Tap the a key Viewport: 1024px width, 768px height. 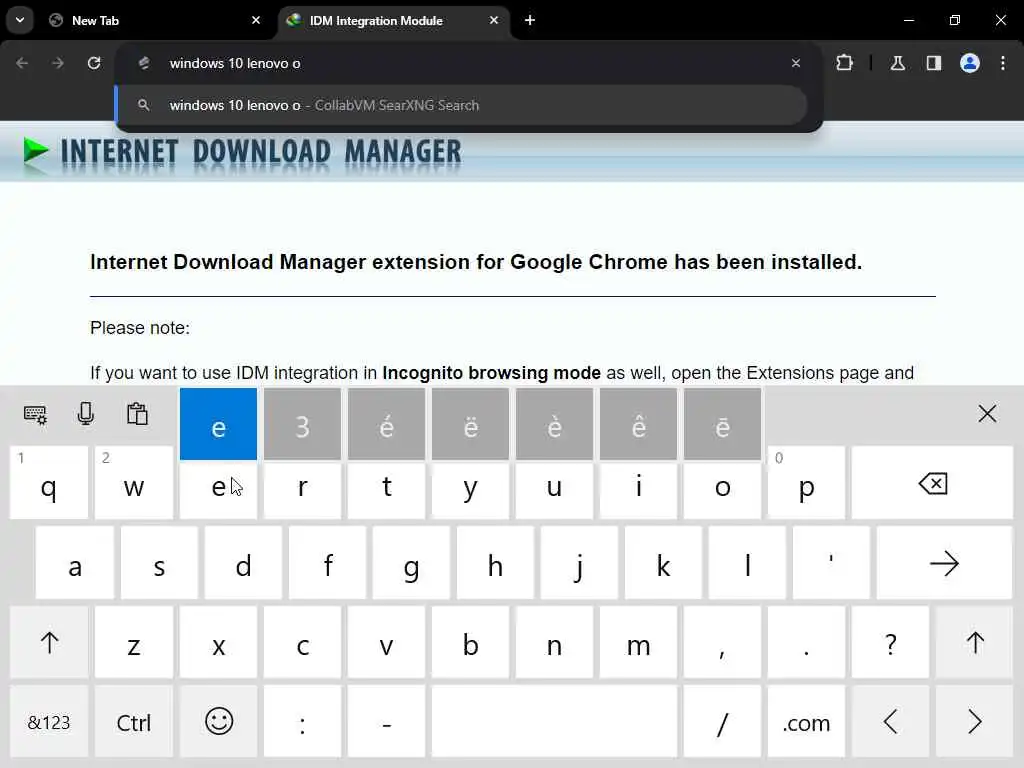coord(74,563)
